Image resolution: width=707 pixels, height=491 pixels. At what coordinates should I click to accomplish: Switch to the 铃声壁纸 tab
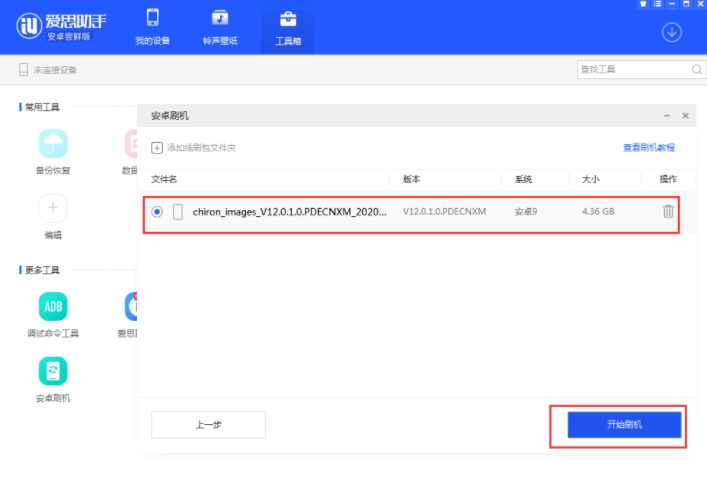point(220,28)
